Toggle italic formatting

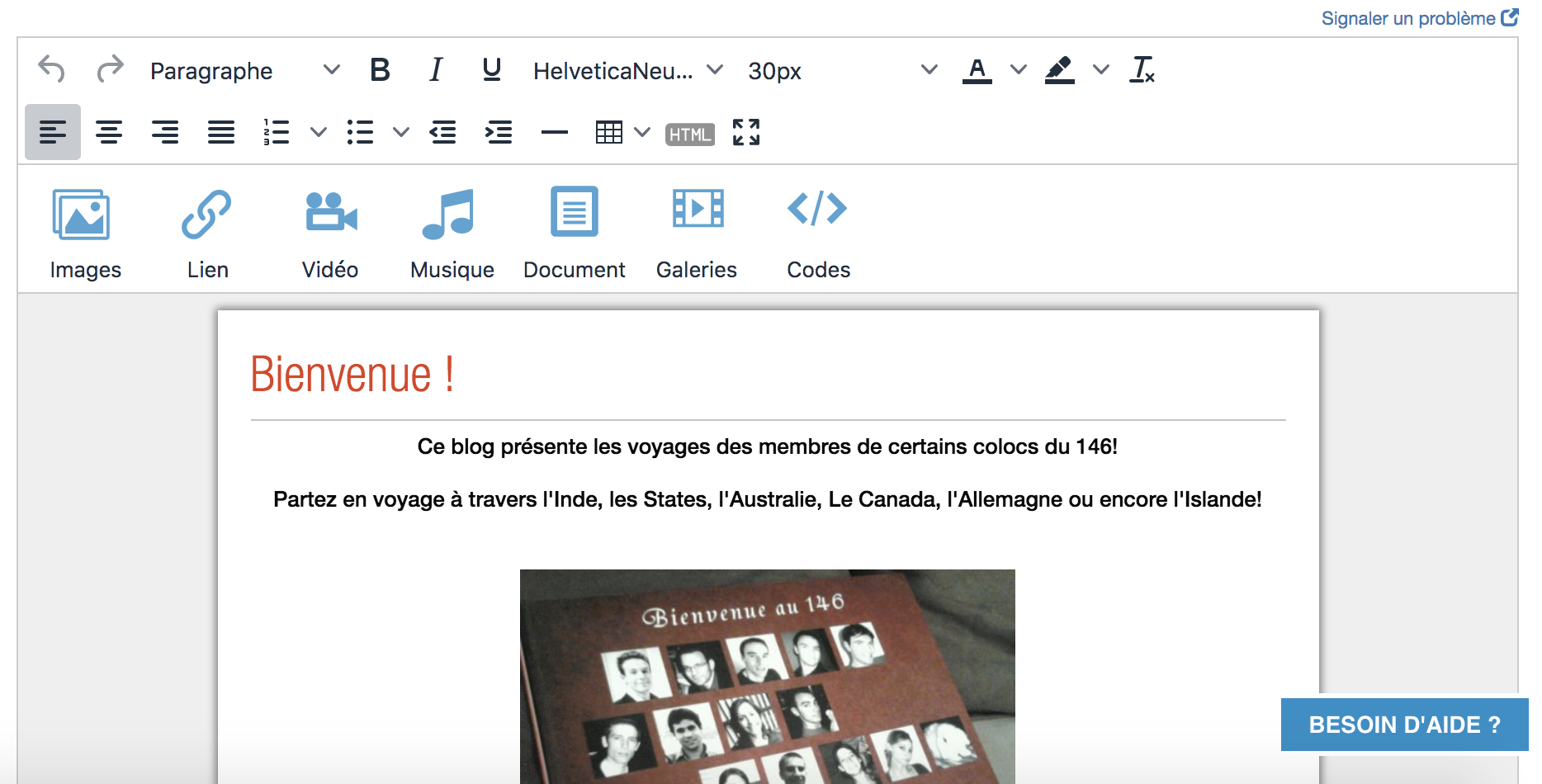436,70
